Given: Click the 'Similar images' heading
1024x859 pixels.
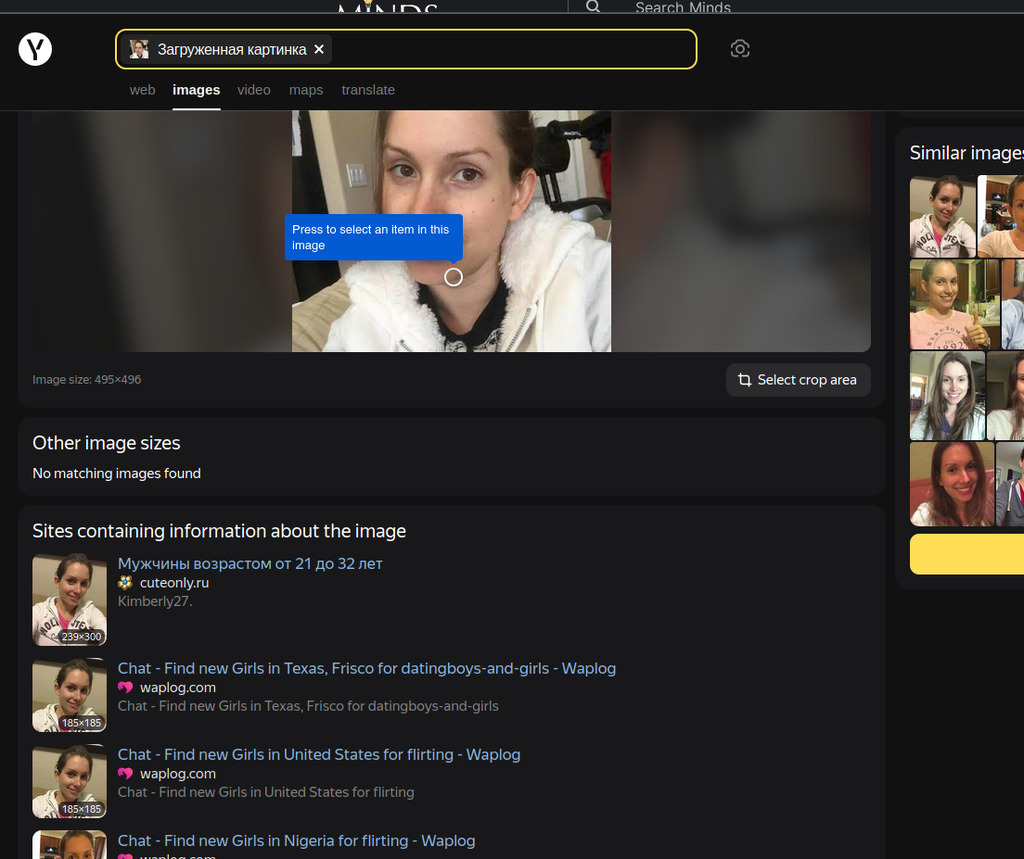Looking at the screenshot, I should pos(967,153).
